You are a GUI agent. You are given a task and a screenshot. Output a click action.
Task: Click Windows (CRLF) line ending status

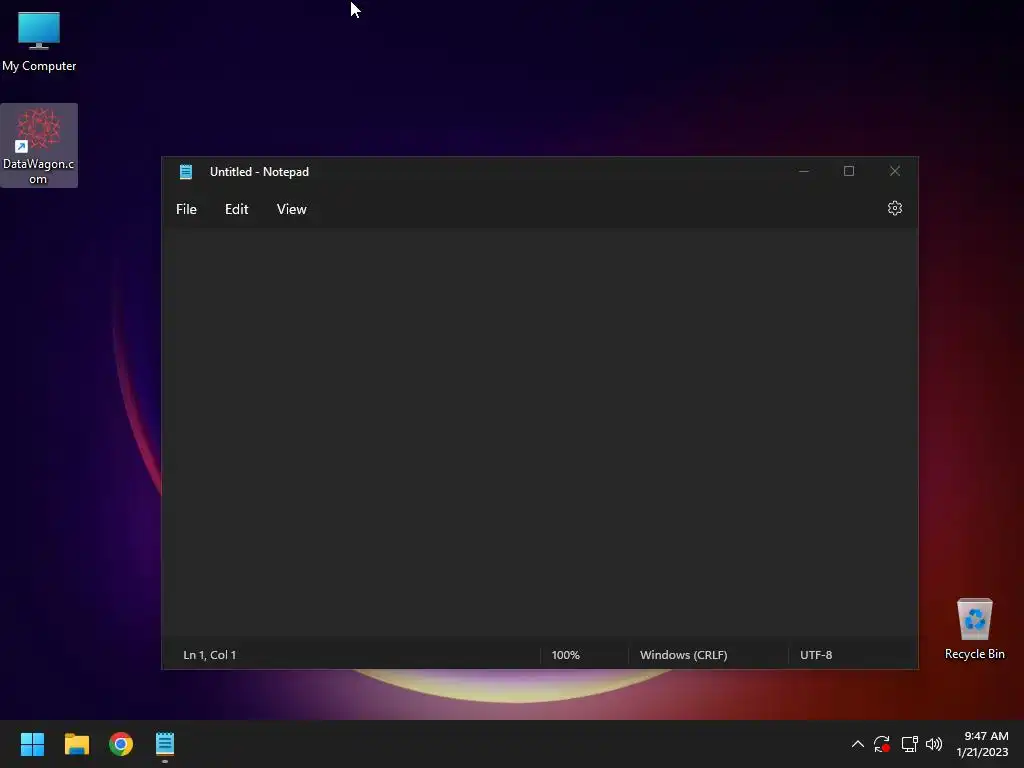pos(684,655)
